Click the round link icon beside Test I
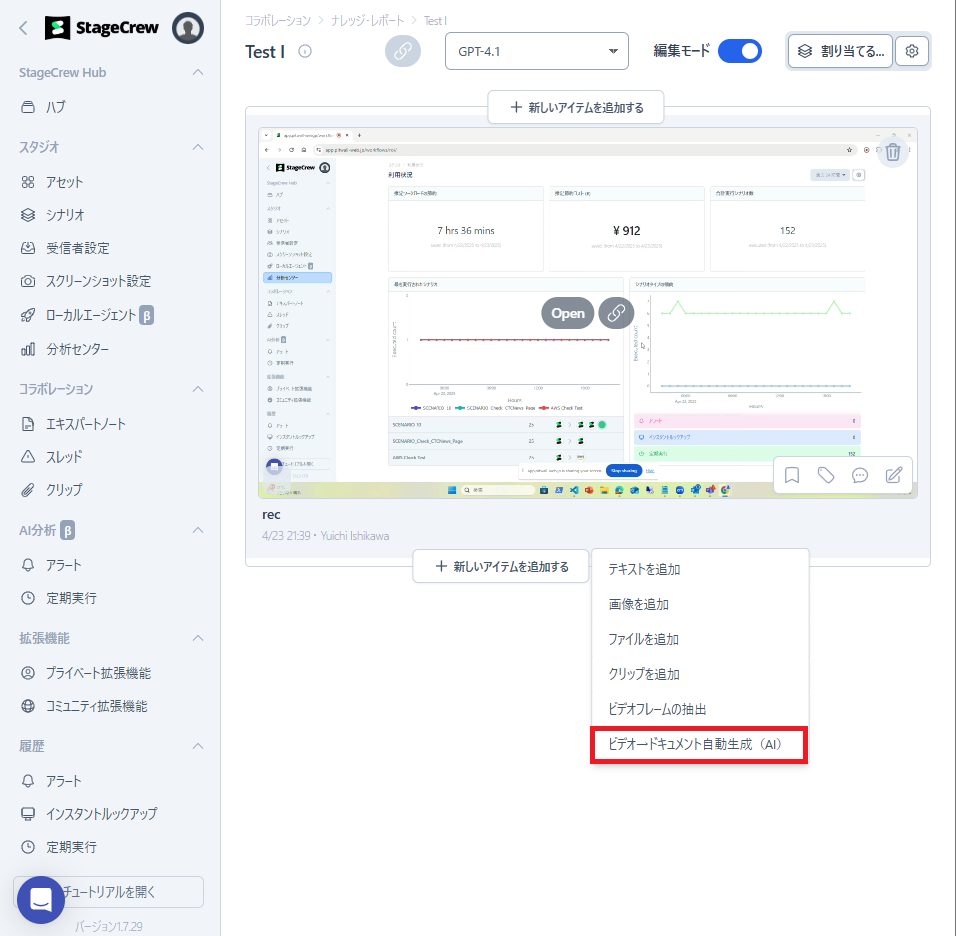This screenshot has height=936, width=956. tap(402, 51)
